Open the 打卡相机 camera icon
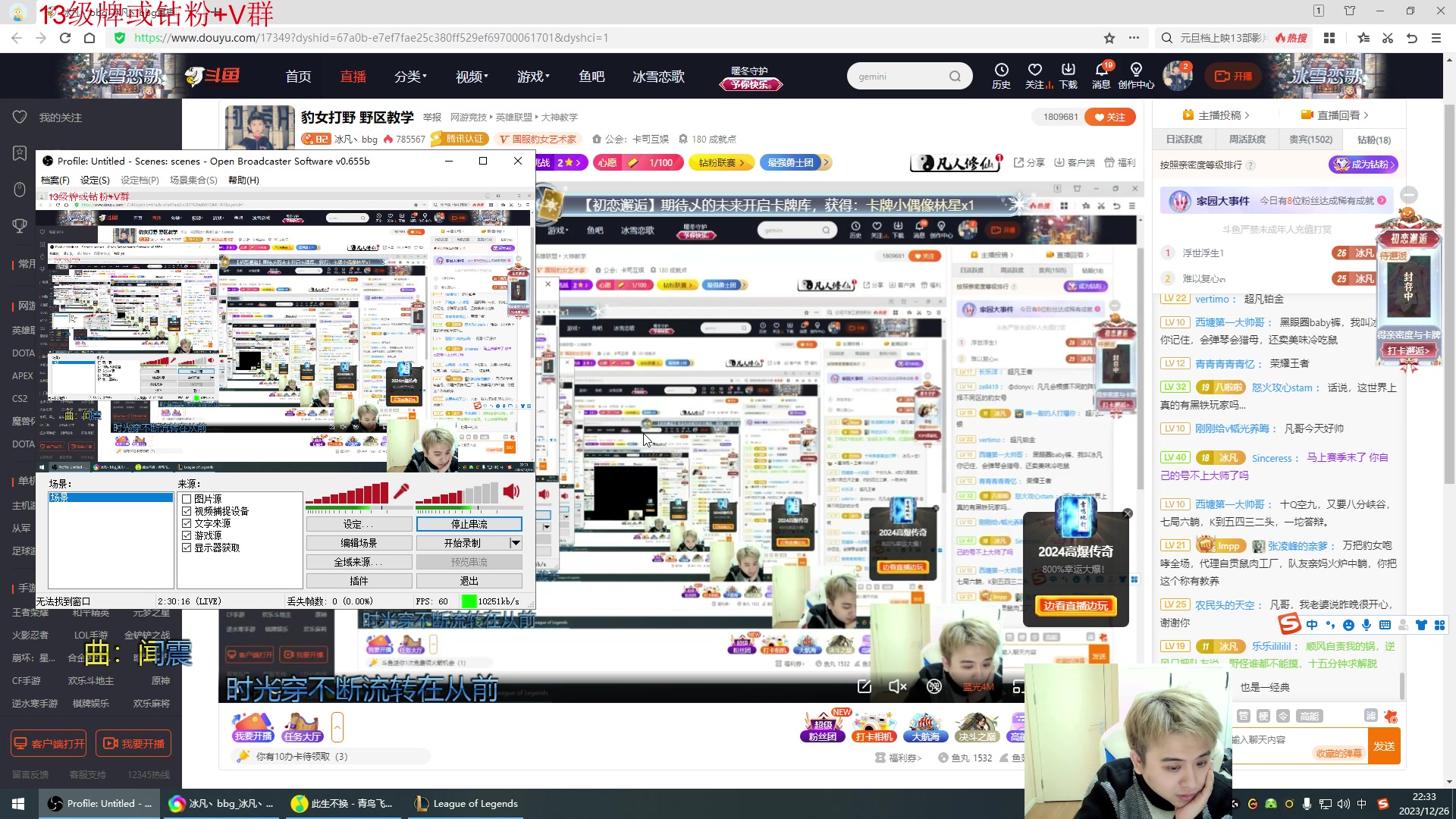Image resolution: width=1456 pixels, height=819 pixels. coord(874,726)
